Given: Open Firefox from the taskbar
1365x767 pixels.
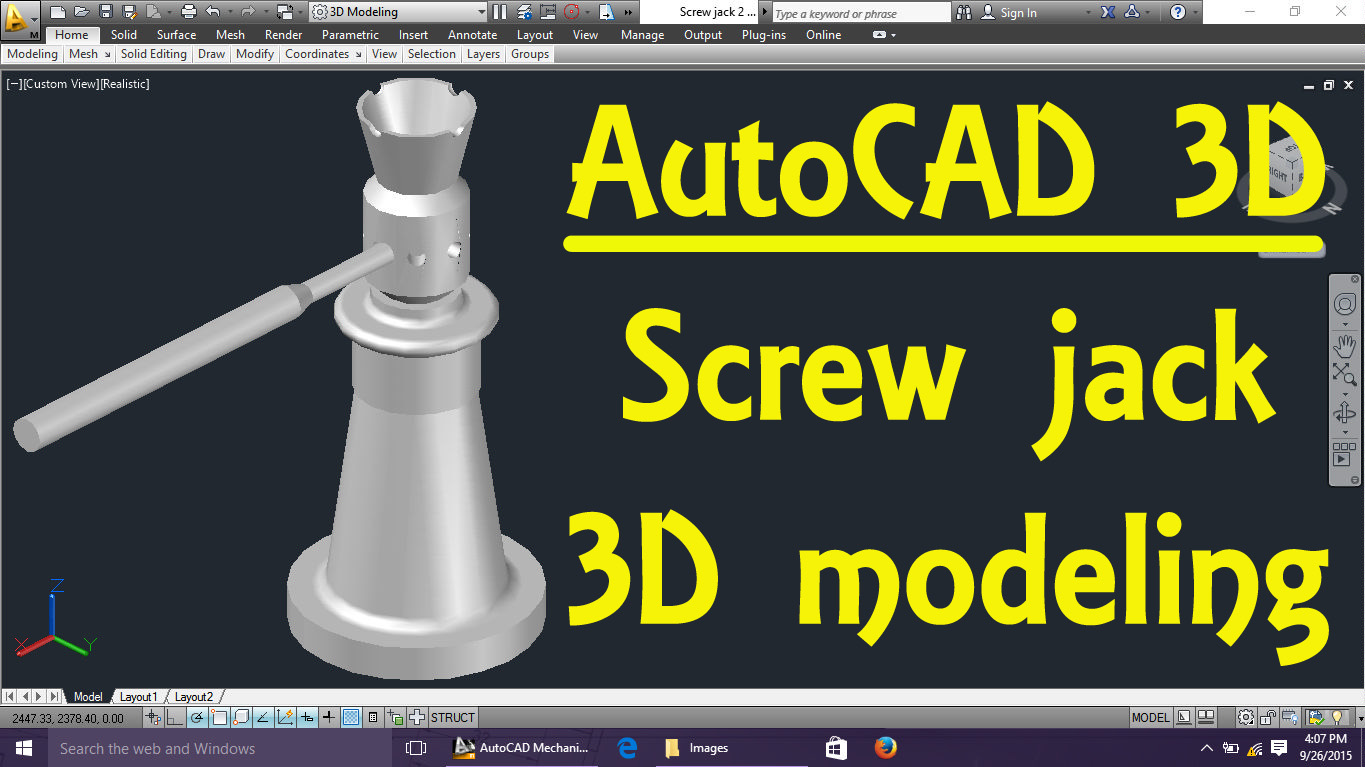Looking at the screenshot, I should click(x=885, y=748).
